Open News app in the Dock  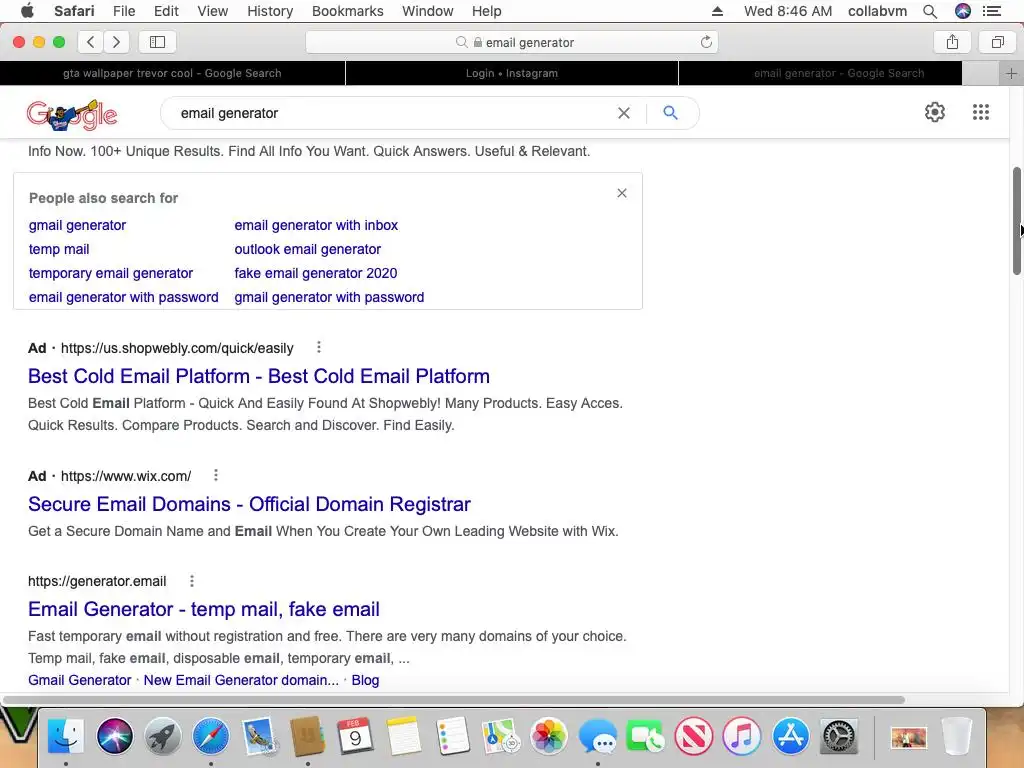click(x=694, y=736)
